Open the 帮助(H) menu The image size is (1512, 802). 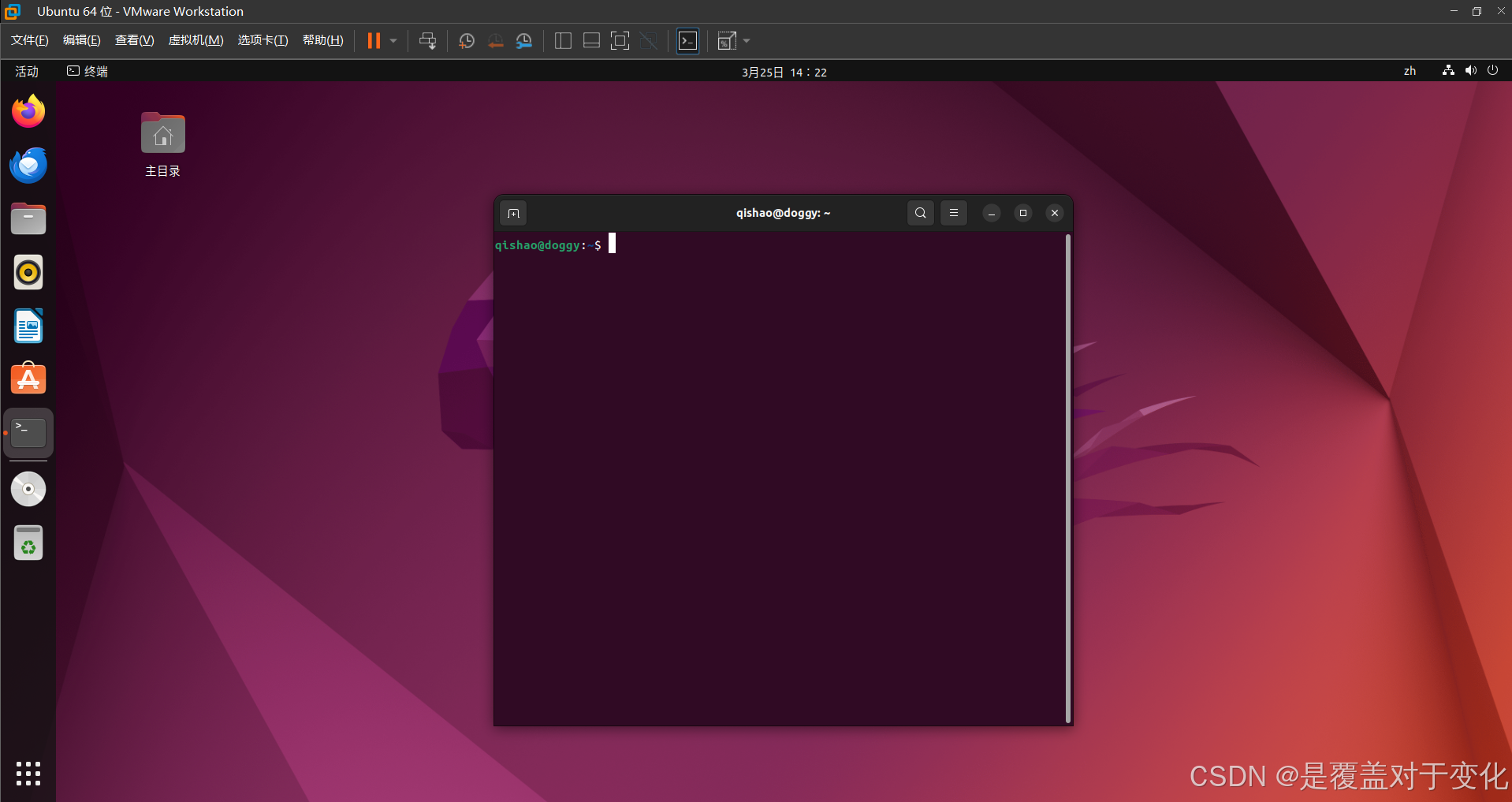click(323, 40)
